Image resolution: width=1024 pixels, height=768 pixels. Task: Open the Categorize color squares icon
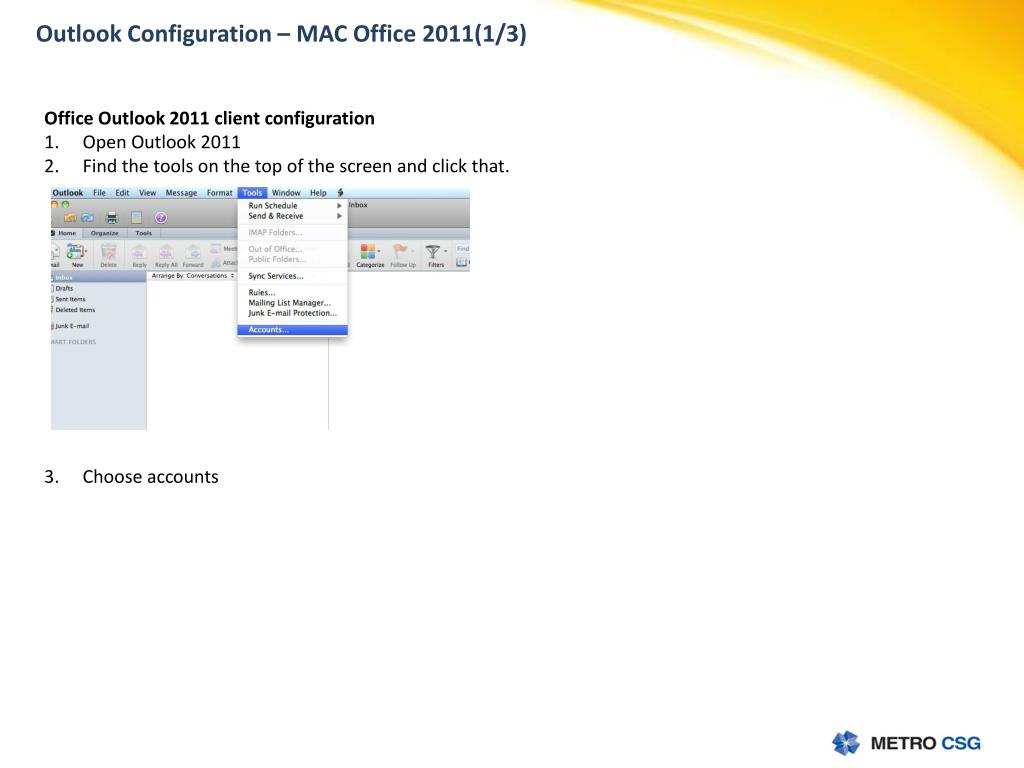(x=368, y=251)
